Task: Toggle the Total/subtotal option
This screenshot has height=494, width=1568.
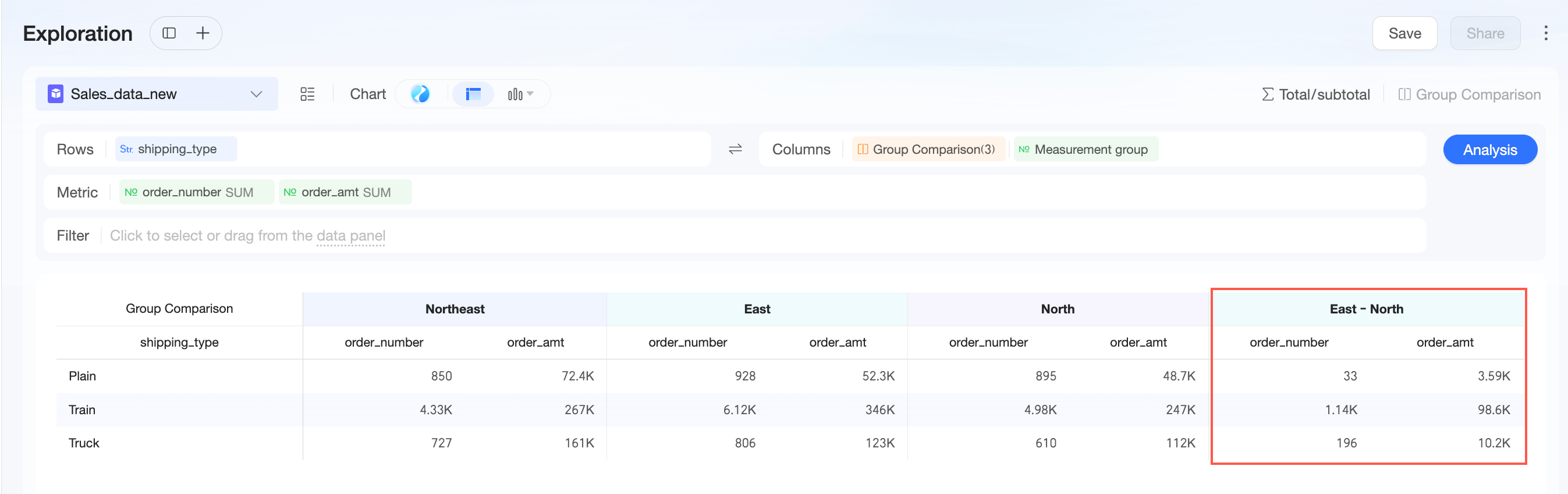Action: coord(1315,94)
